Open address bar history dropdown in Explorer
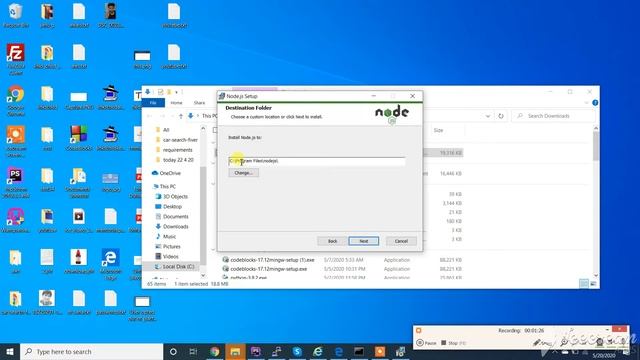Screen dimensions: 640x360 [x=488, y=116]
